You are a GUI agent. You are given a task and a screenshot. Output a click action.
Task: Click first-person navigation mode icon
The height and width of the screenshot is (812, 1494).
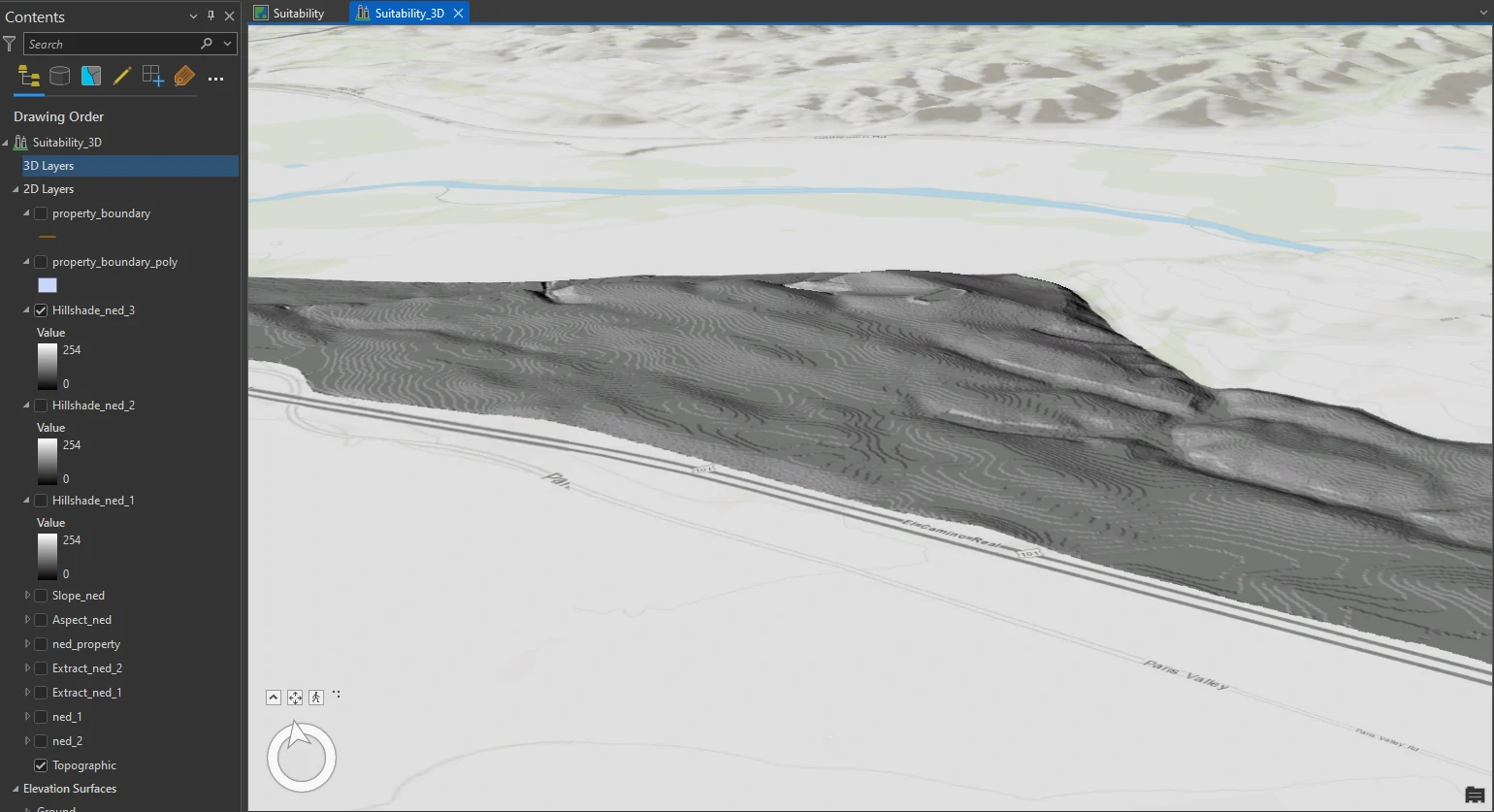[316, 698]
